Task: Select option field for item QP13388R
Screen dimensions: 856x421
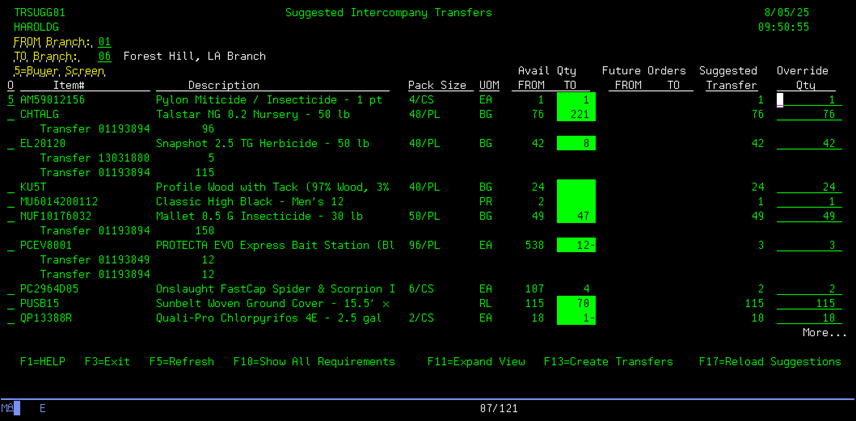Action: tap(10, 318)
